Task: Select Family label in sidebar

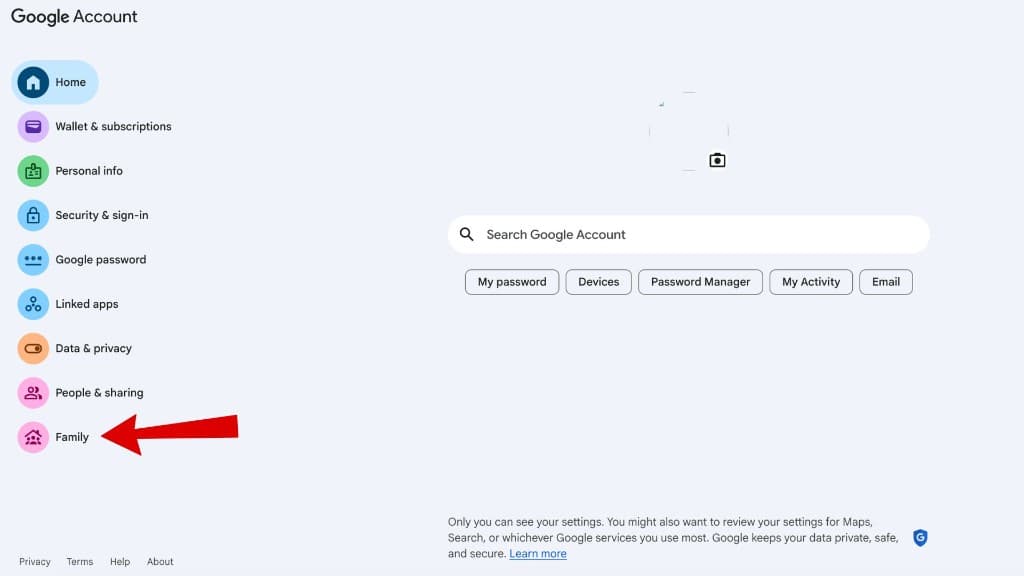Action: [72, 438]
